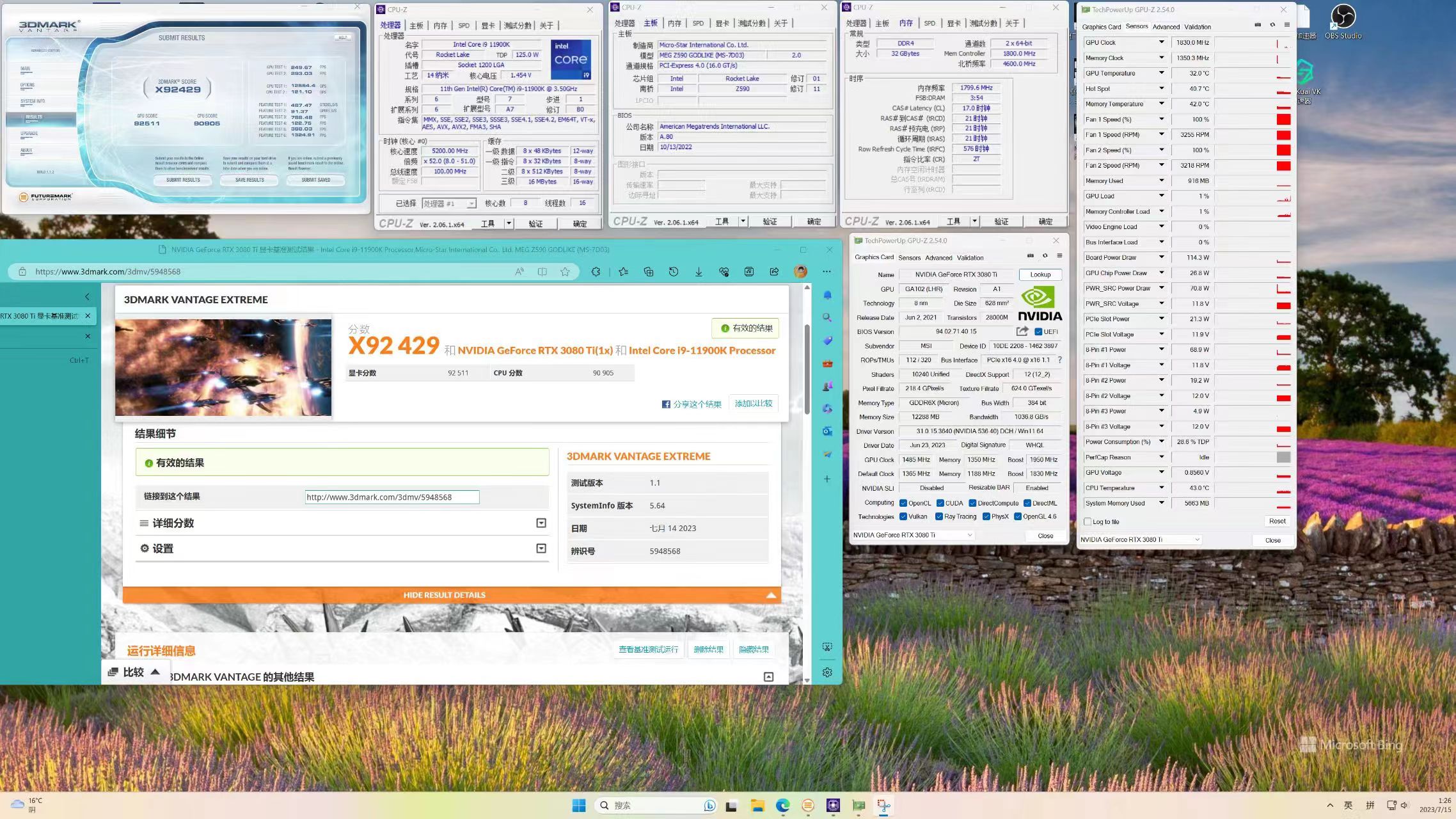
Task: Open Board Power Draw sensor dropdown
Action: [x=1161, y=257]
